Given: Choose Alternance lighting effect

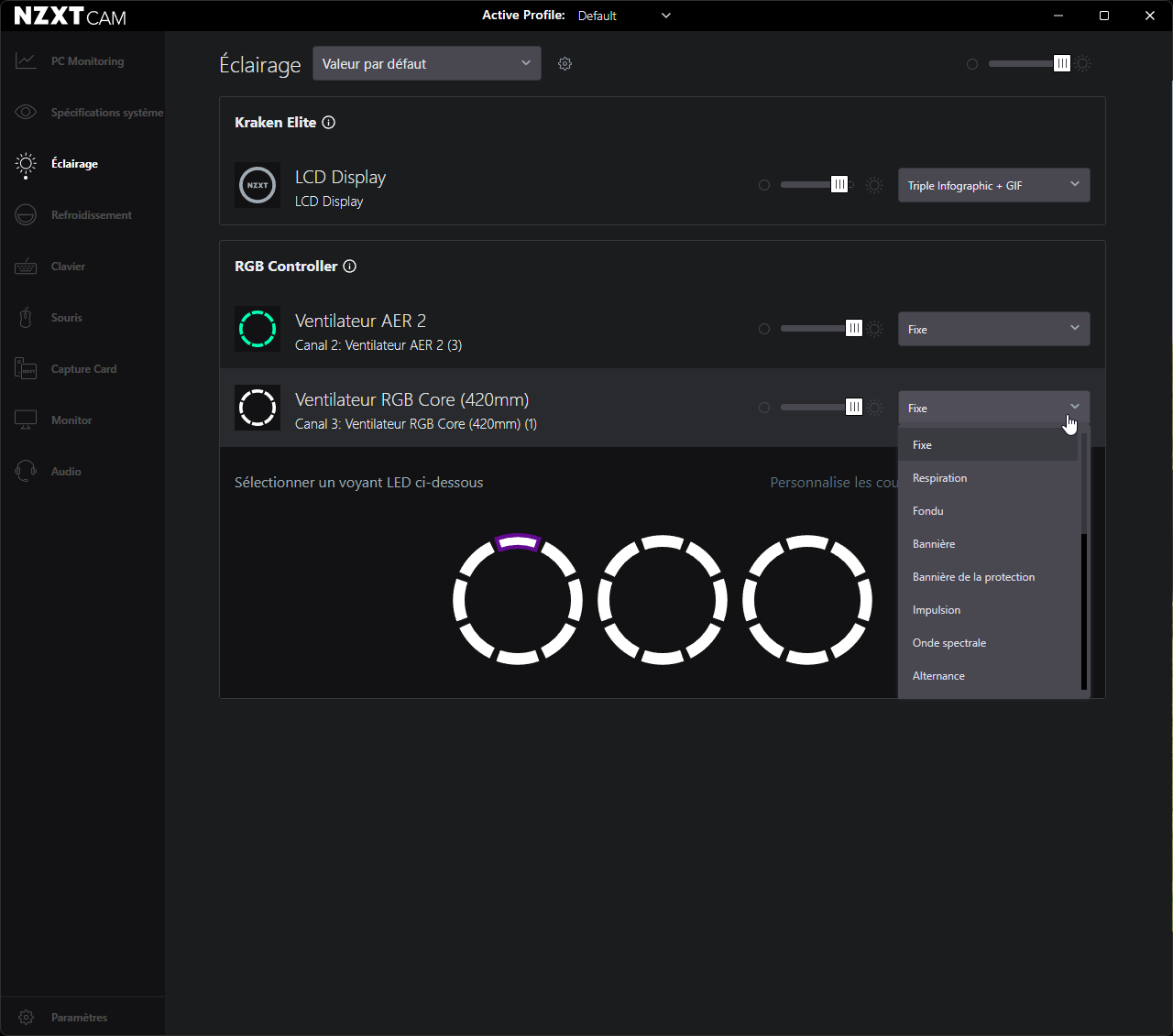Looking at the screenshot, I should [990, 676].
